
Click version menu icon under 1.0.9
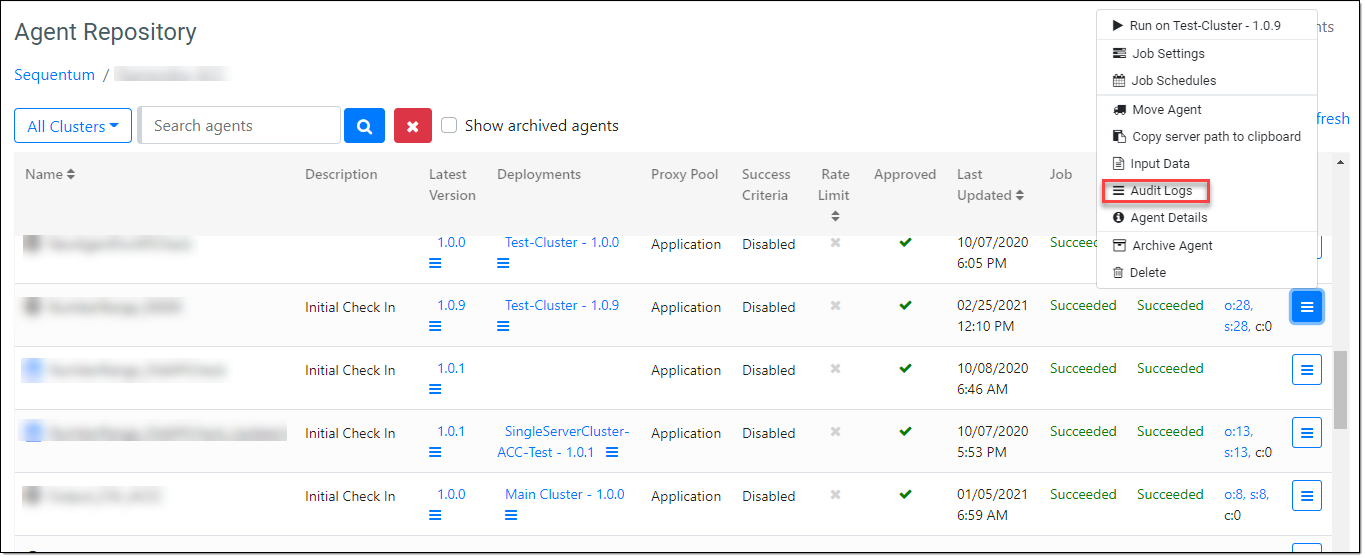pos(435,326)
